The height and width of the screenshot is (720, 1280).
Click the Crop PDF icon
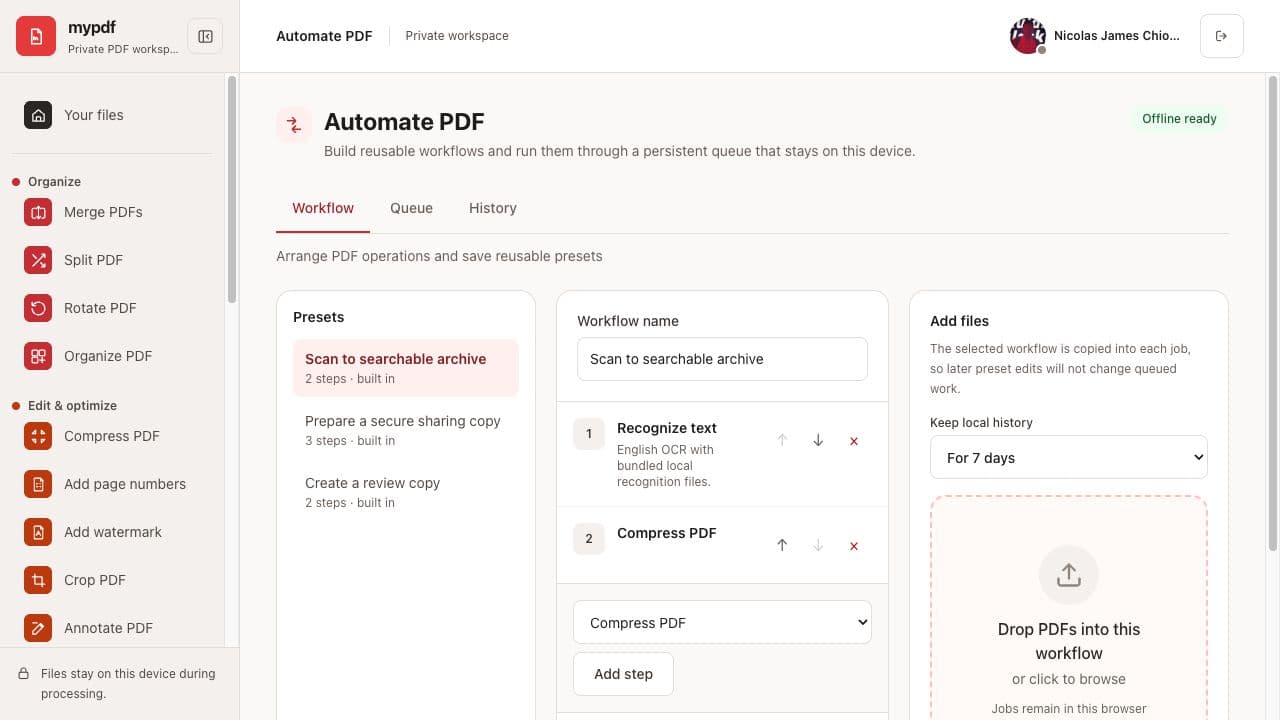(x=38, y=580)
